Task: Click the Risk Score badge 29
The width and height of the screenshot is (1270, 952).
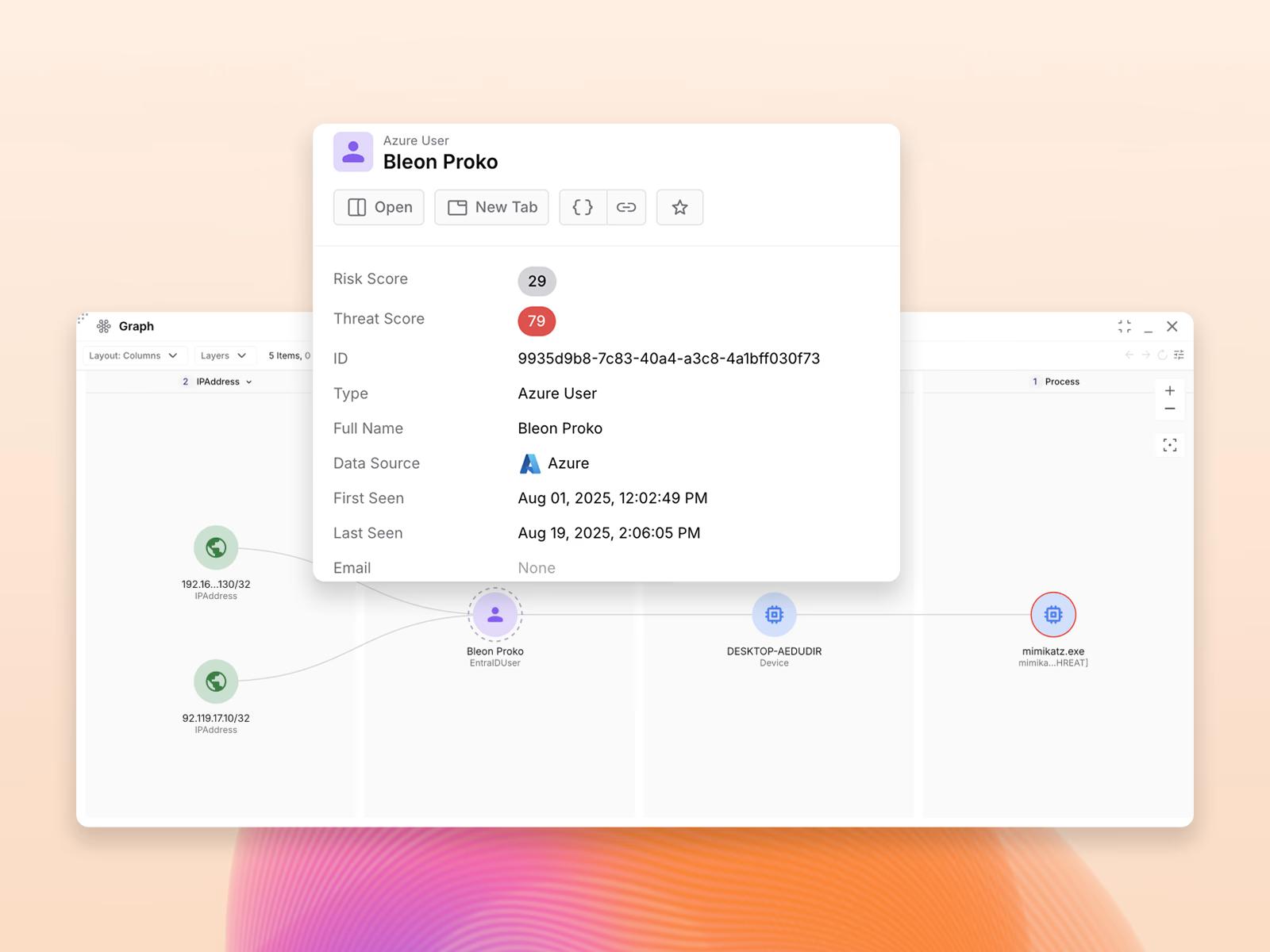Action: pyautogui.click(x=537, y=281)
